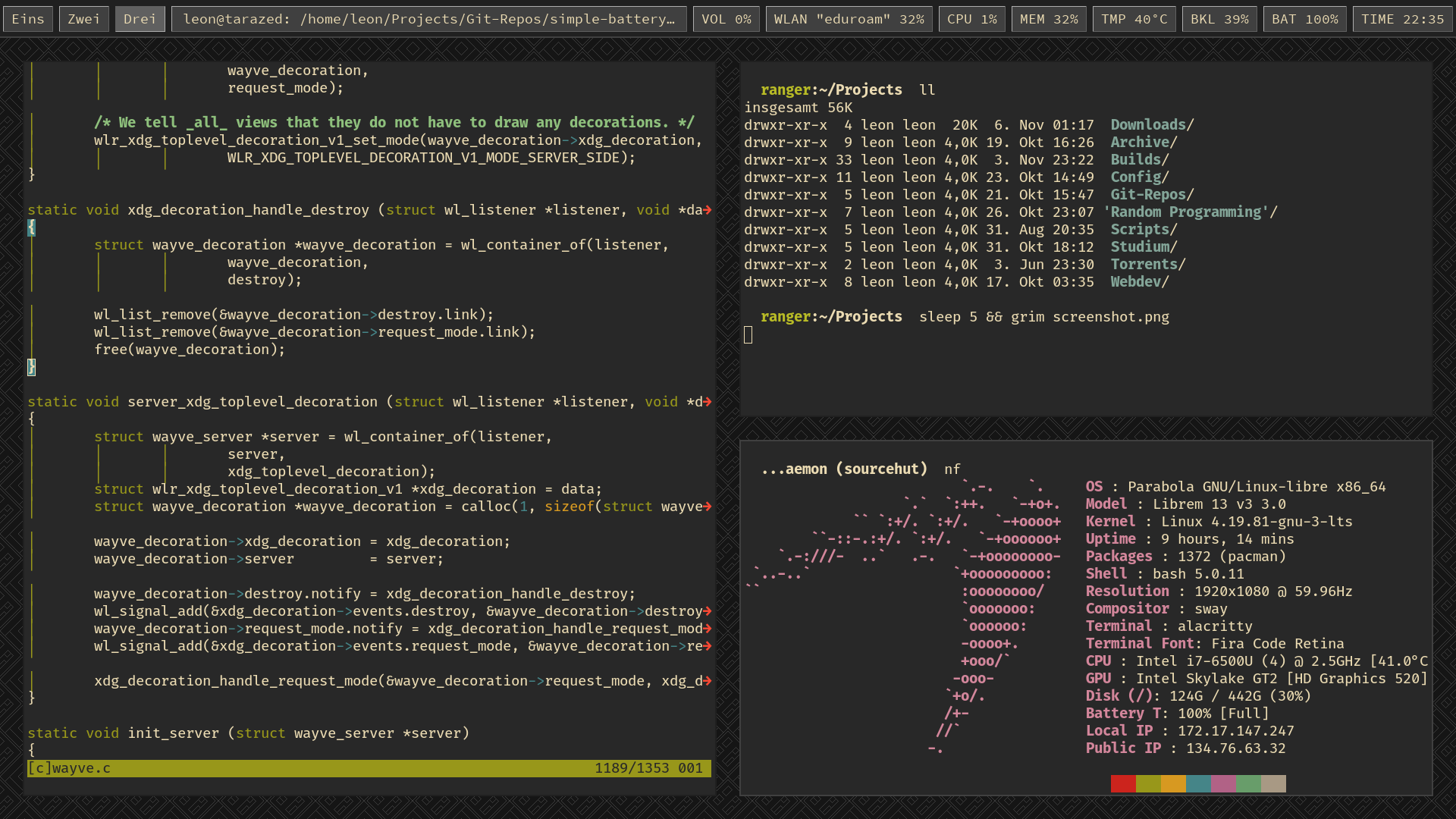Focus the ranger terminal prompt cursor

(x=748, y=334)
